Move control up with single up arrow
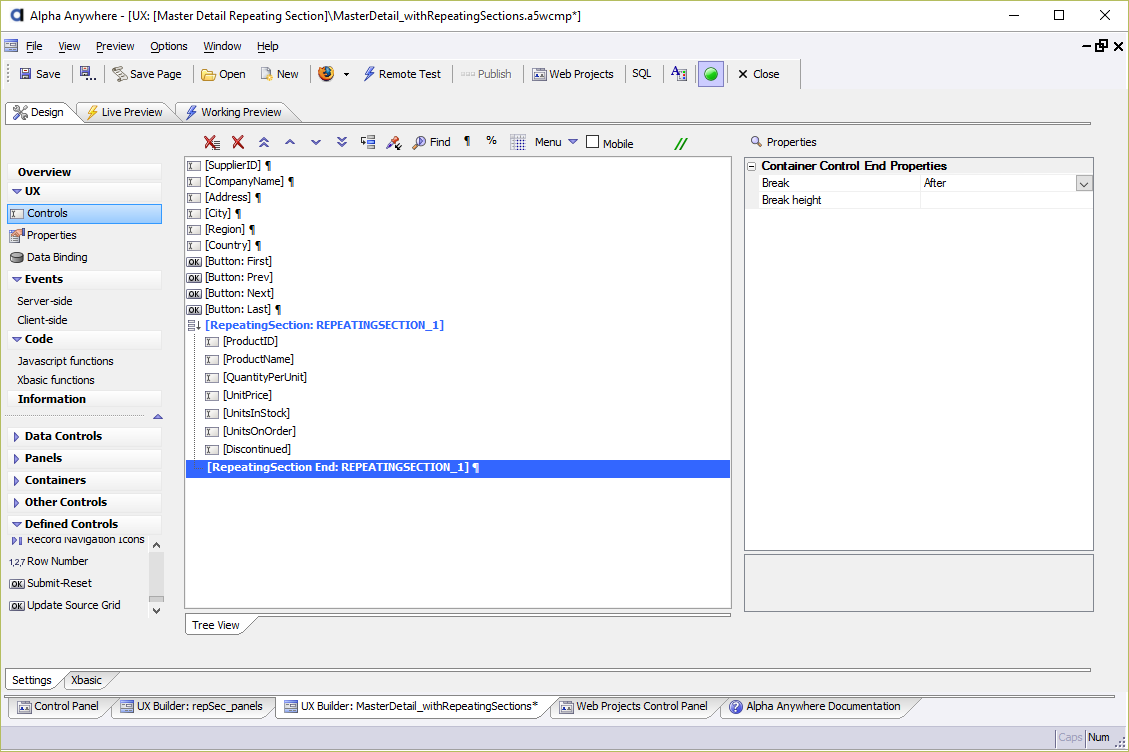The image size is (1129, 752). point(290,143)
